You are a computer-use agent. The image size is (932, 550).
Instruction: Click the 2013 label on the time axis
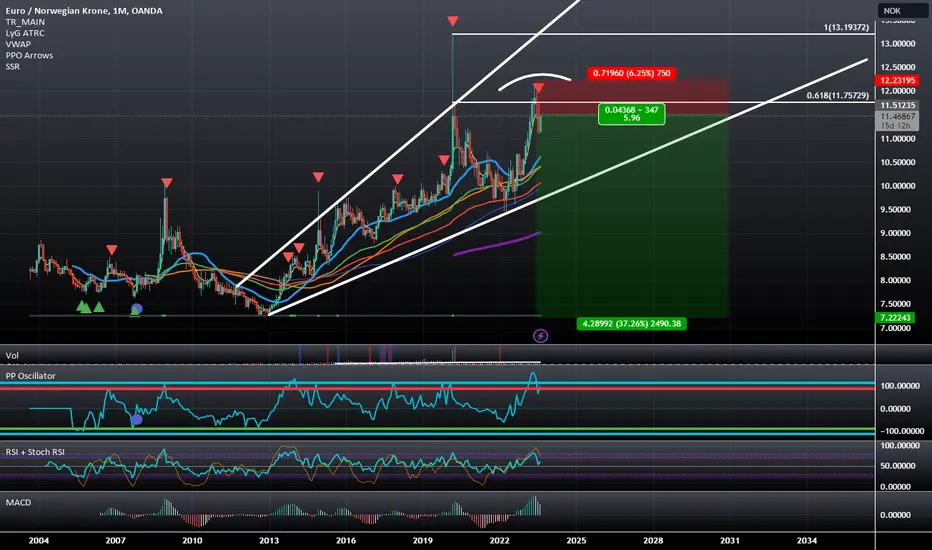269,540
